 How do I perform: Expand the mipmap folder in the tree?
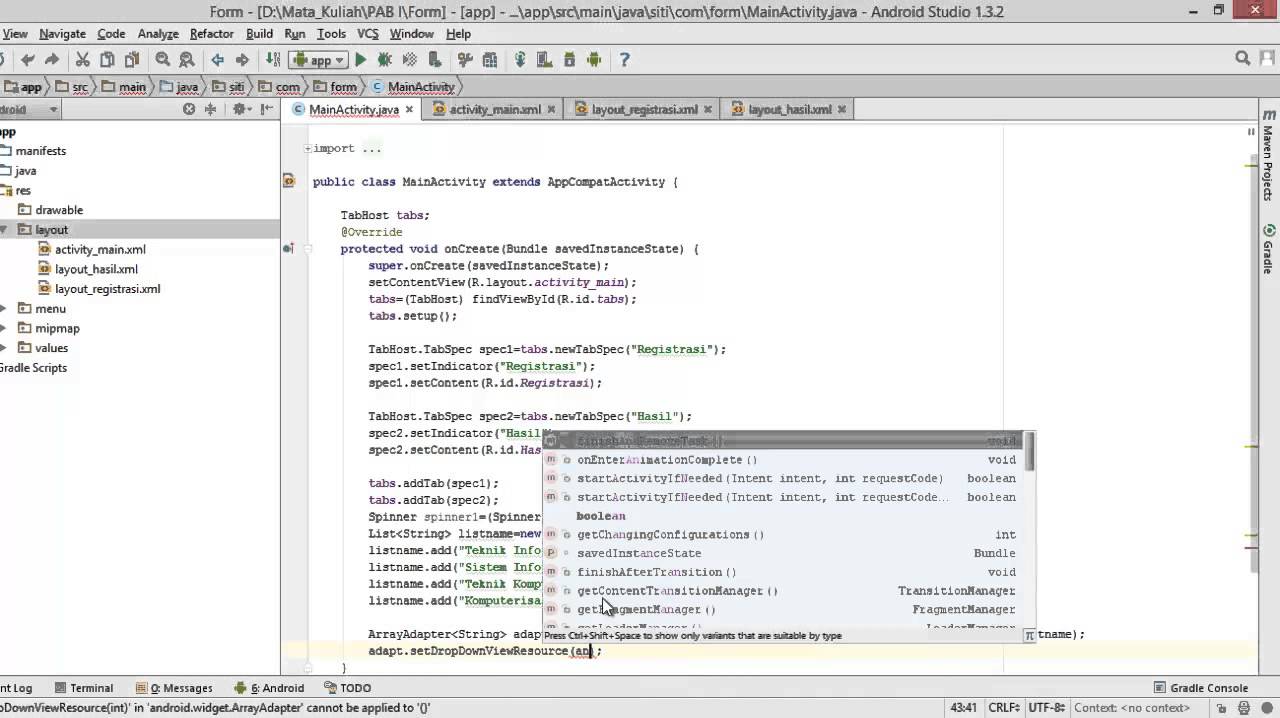click(5, 328)
